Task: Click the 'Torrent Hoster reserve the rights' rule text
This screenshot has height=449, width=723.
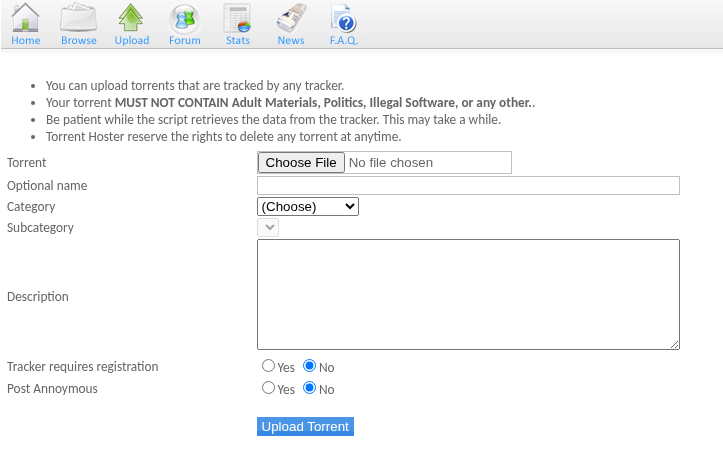Action: [x=224, y=137]
